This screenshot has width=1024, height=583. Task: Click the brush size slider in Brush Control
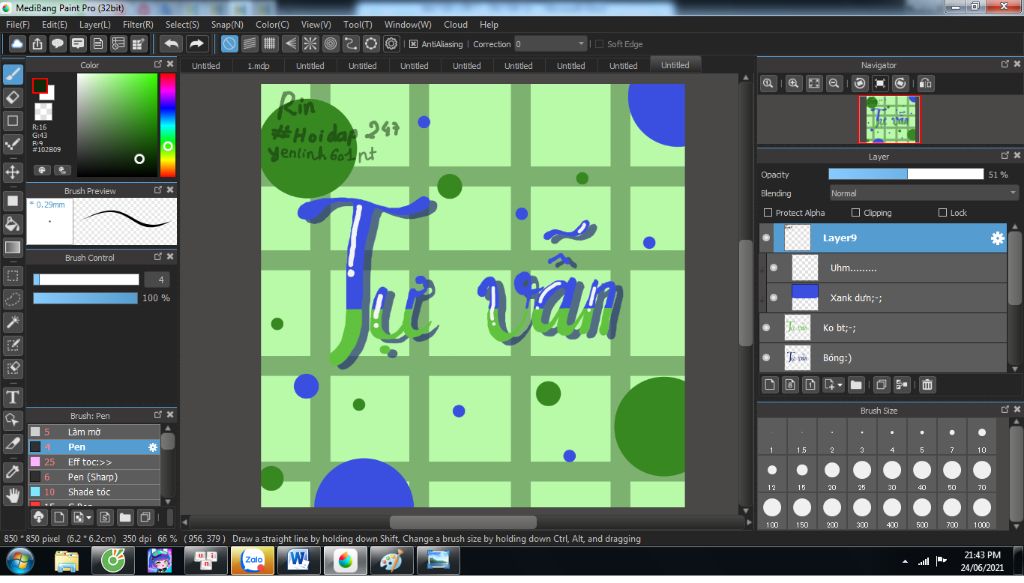point(86,279)
